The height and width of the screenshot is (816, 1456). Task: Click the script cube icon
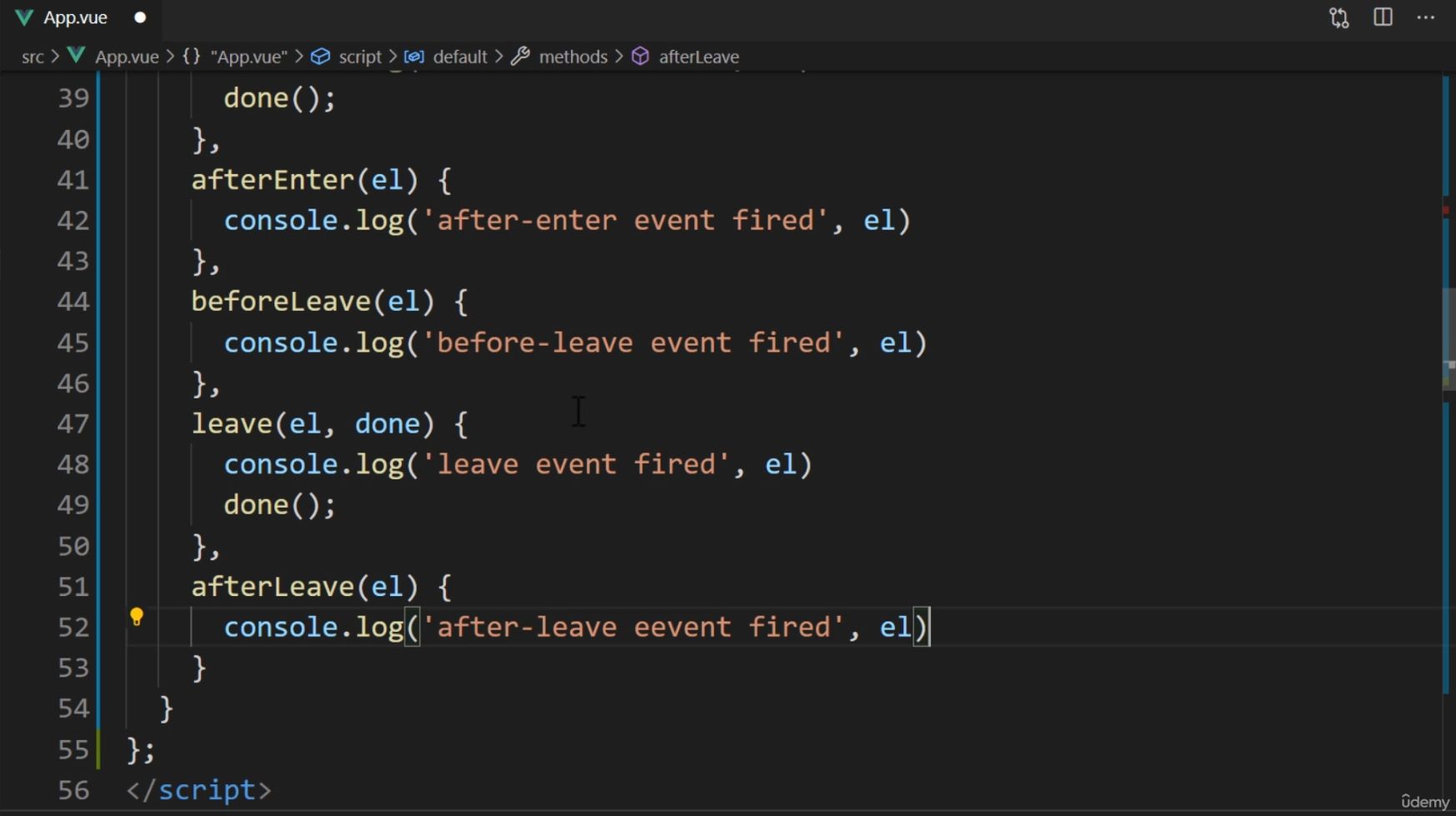[321, 56]
